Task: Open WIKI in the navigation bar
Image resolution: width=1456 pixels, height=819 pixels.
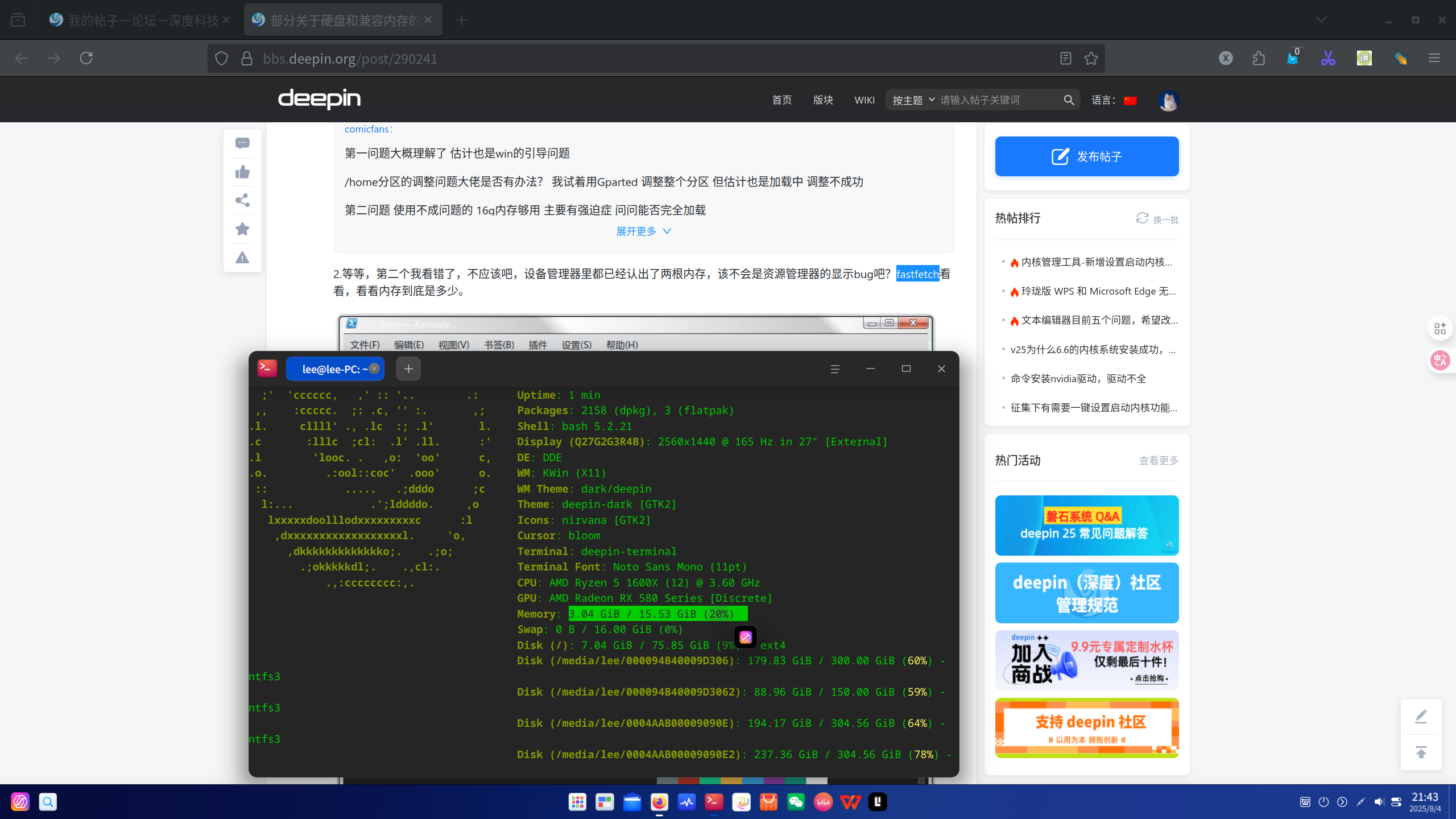Action: pos(864,100)
